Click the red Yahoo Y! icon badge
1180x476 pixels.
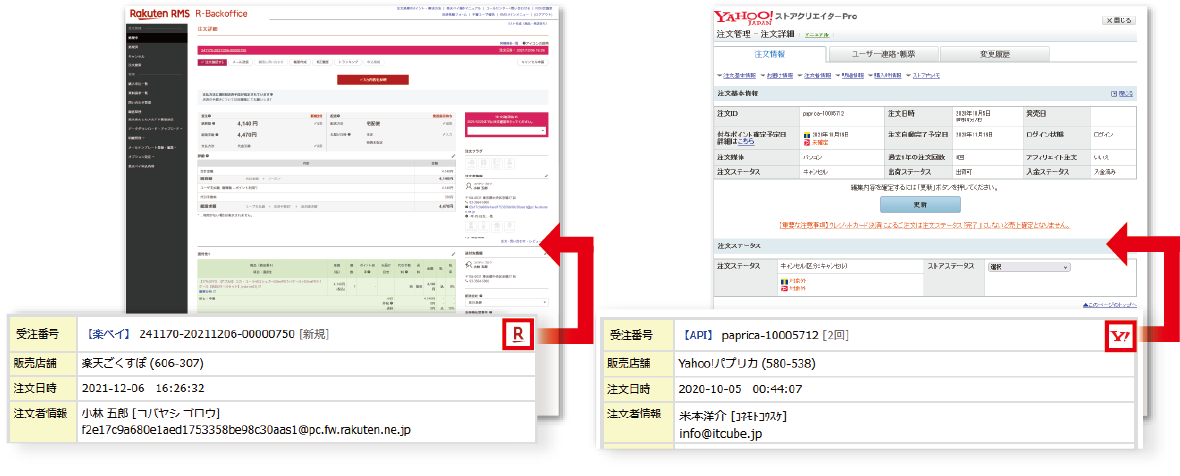1119,338
